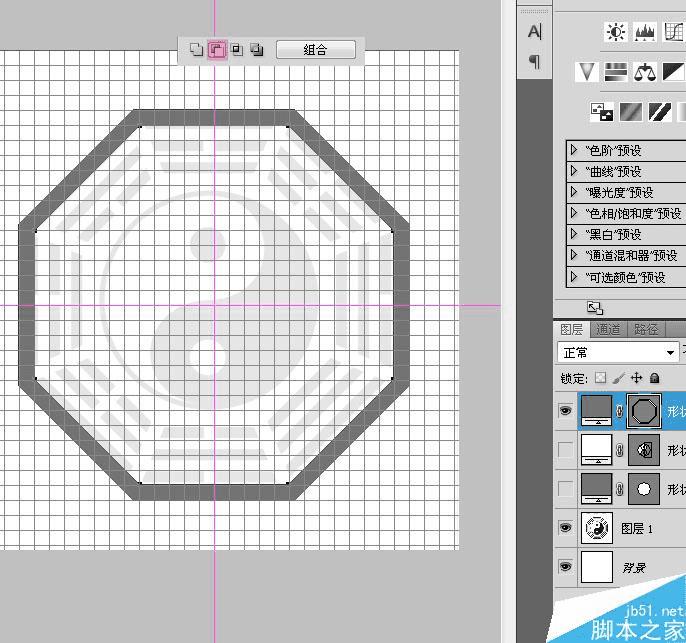
Task: Add a Hue/Saturation adjustment
Action: (616, 71)
